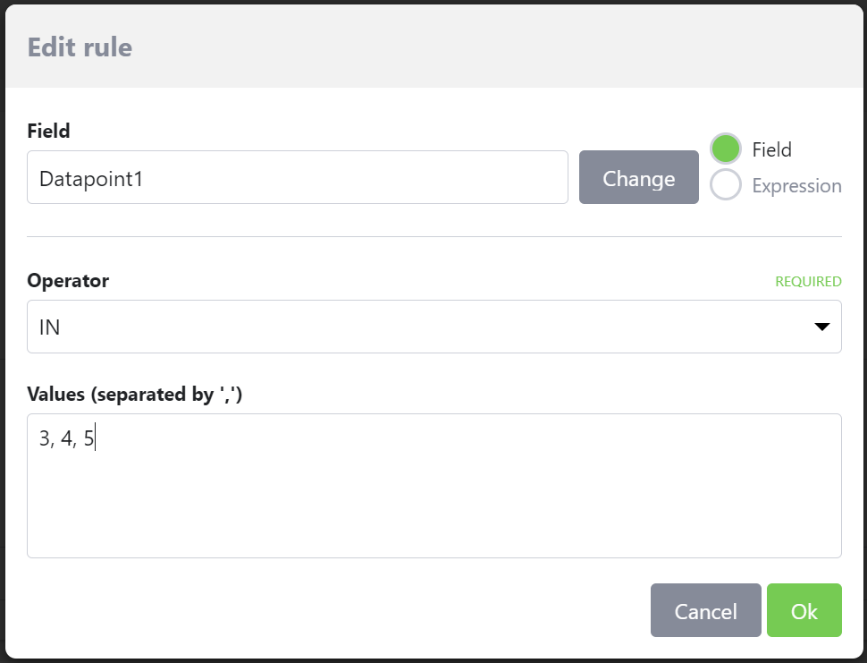Focus the Values text area
867x663 pixels.
tap(434, 485)
